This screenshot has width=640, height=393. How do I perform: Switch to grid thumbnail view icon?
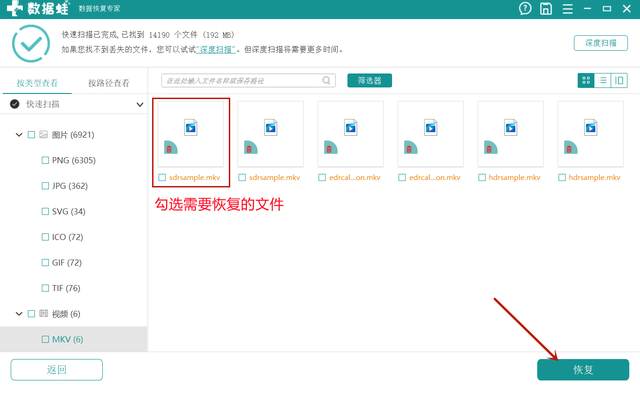pyautogui.click(x=586, y=80)
